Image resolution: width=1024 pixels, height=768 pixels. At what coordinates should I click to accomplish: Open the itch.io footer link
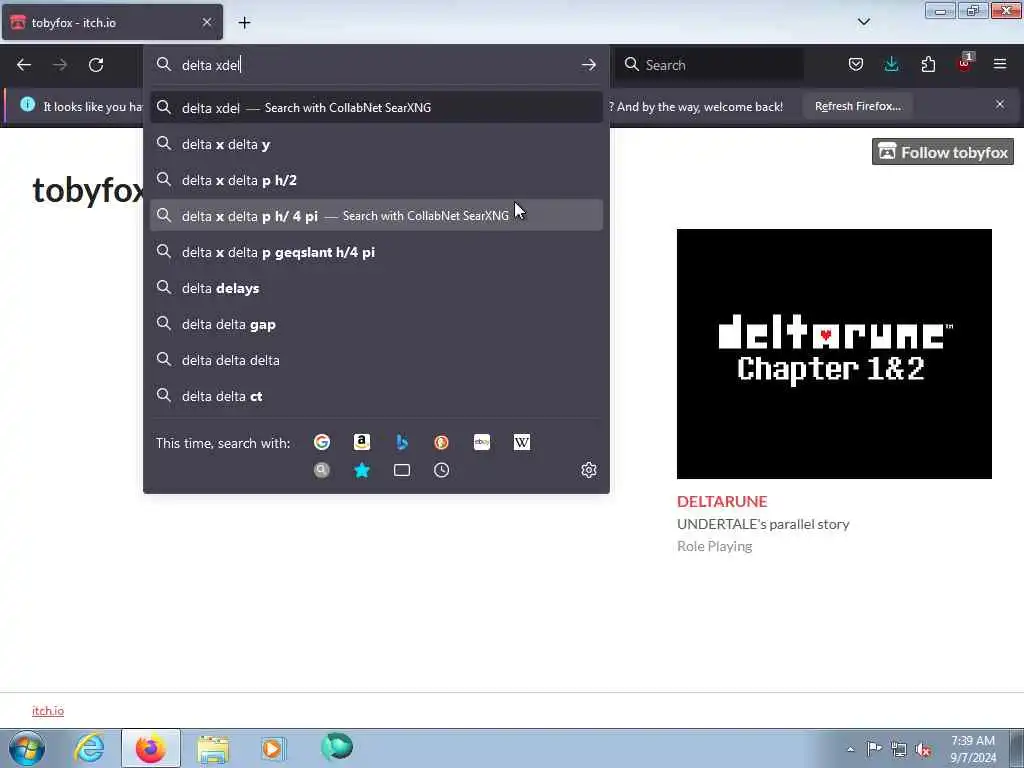(48, 711)
